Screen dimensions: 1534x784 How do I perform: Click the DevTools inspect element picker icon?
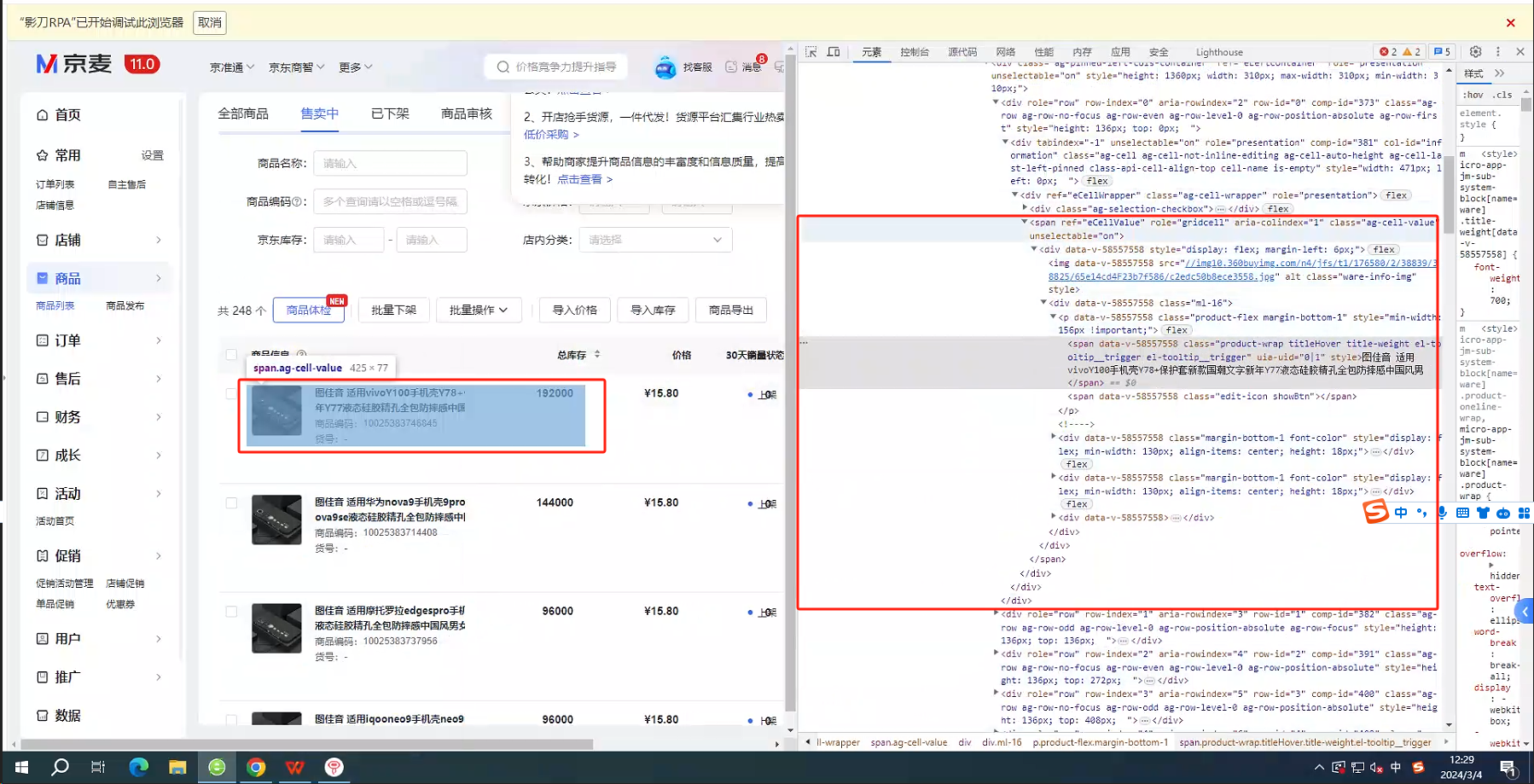pyautogui.click(x=811, y=52)
